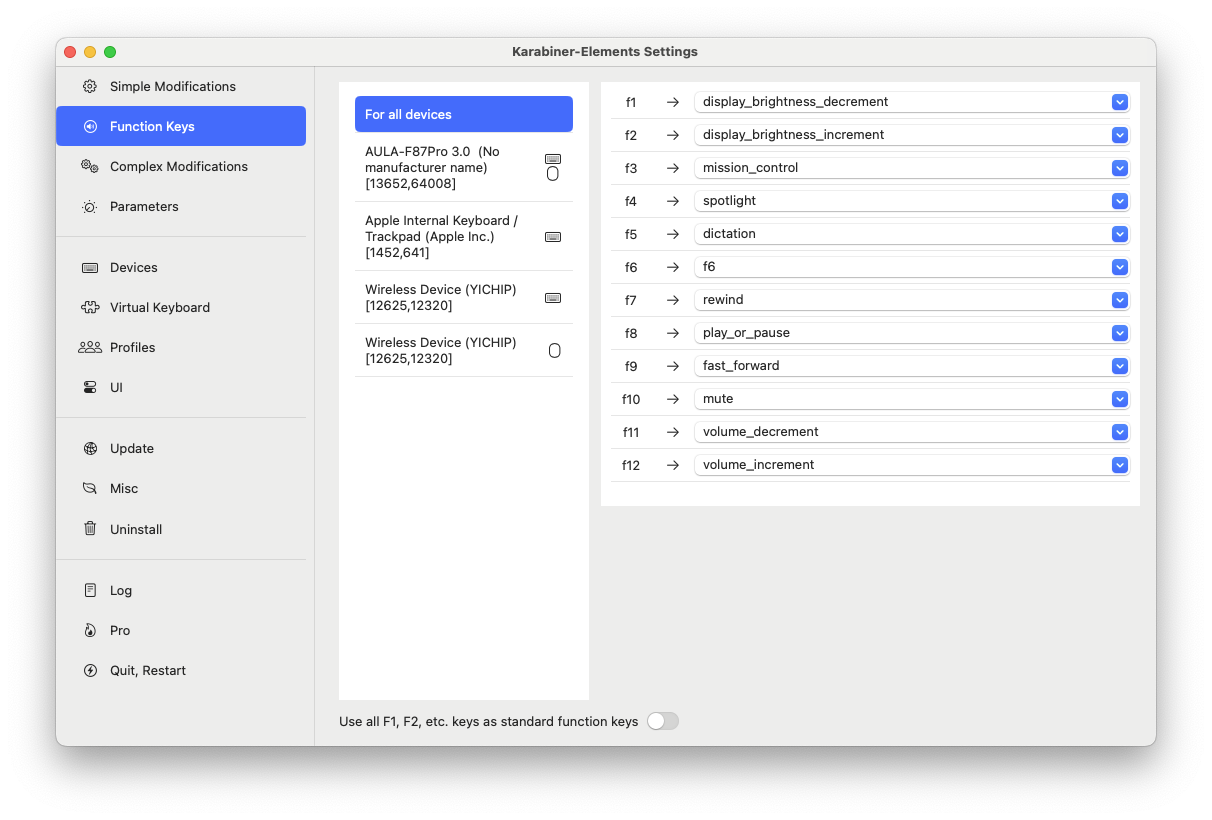The height and width of the screenshot is (820, 1212).
Task: Click the people icon beside Profiles
Action: [90, 347]
